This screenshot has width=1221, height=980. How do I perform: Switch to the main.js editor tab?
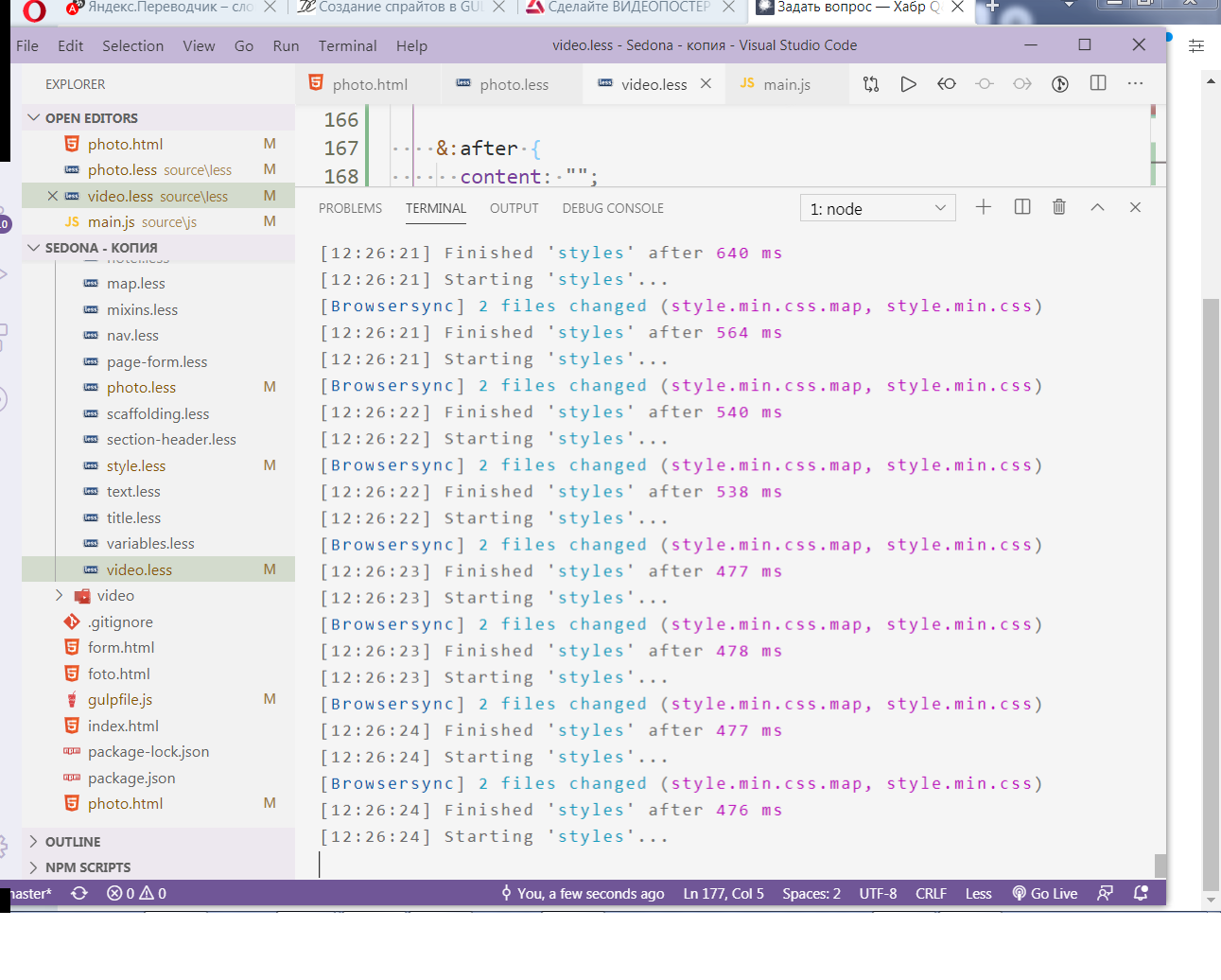point(786,84)
